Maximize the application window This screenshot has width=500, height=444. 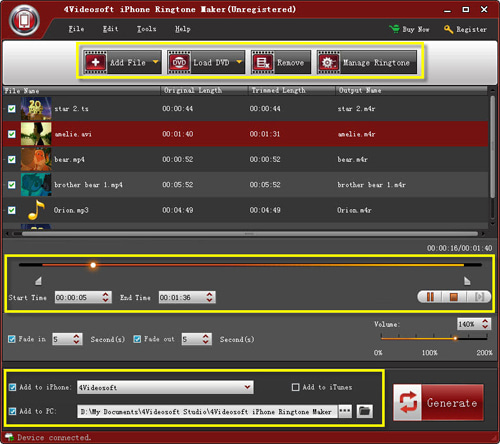(x=466, y=10)
